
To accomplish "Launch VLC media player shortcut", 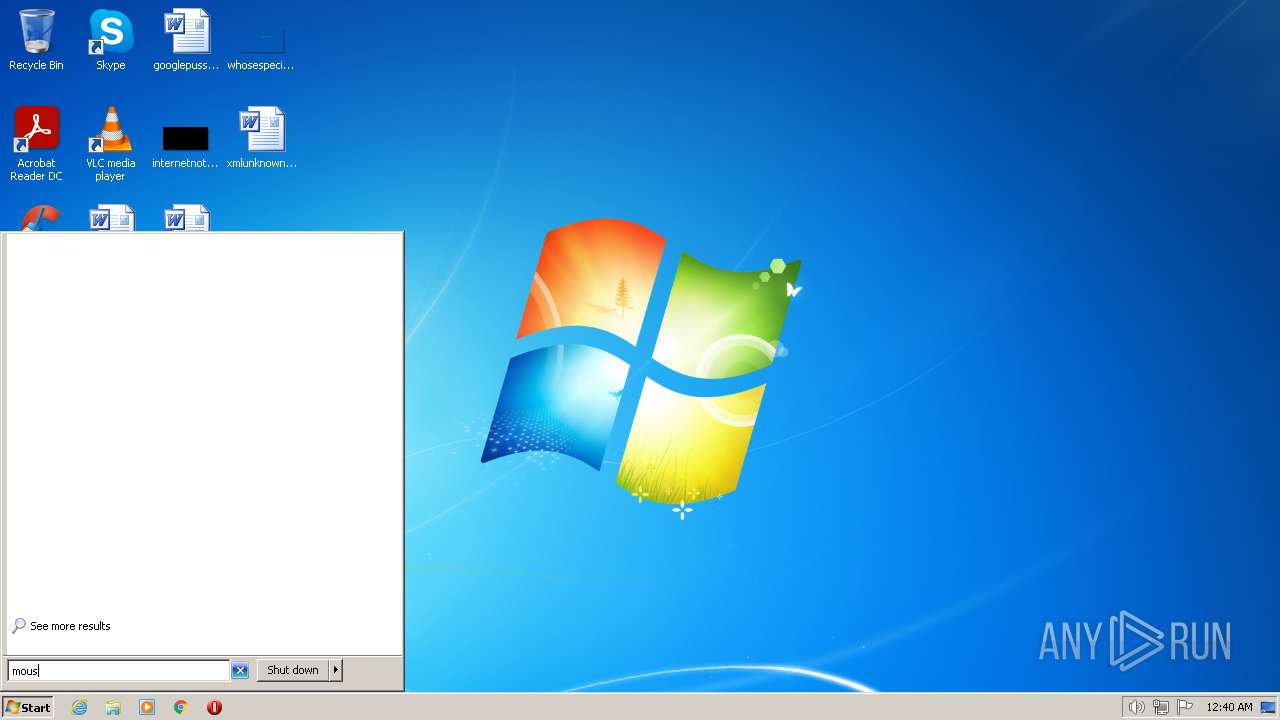I will (x=110, y=144).
